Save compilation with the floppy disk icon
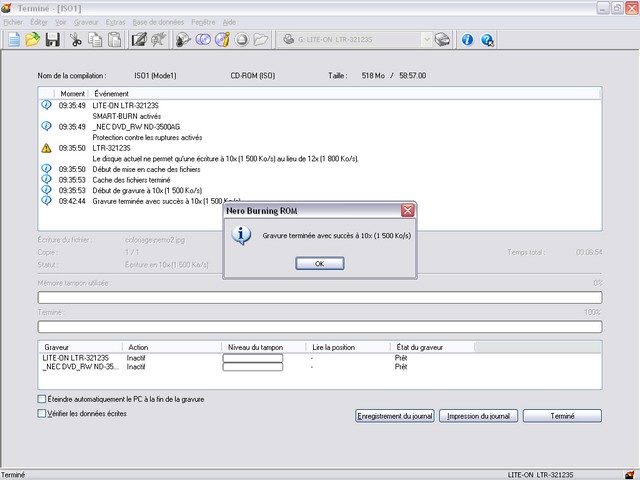The image size is (640, 480). coord(52,40)
